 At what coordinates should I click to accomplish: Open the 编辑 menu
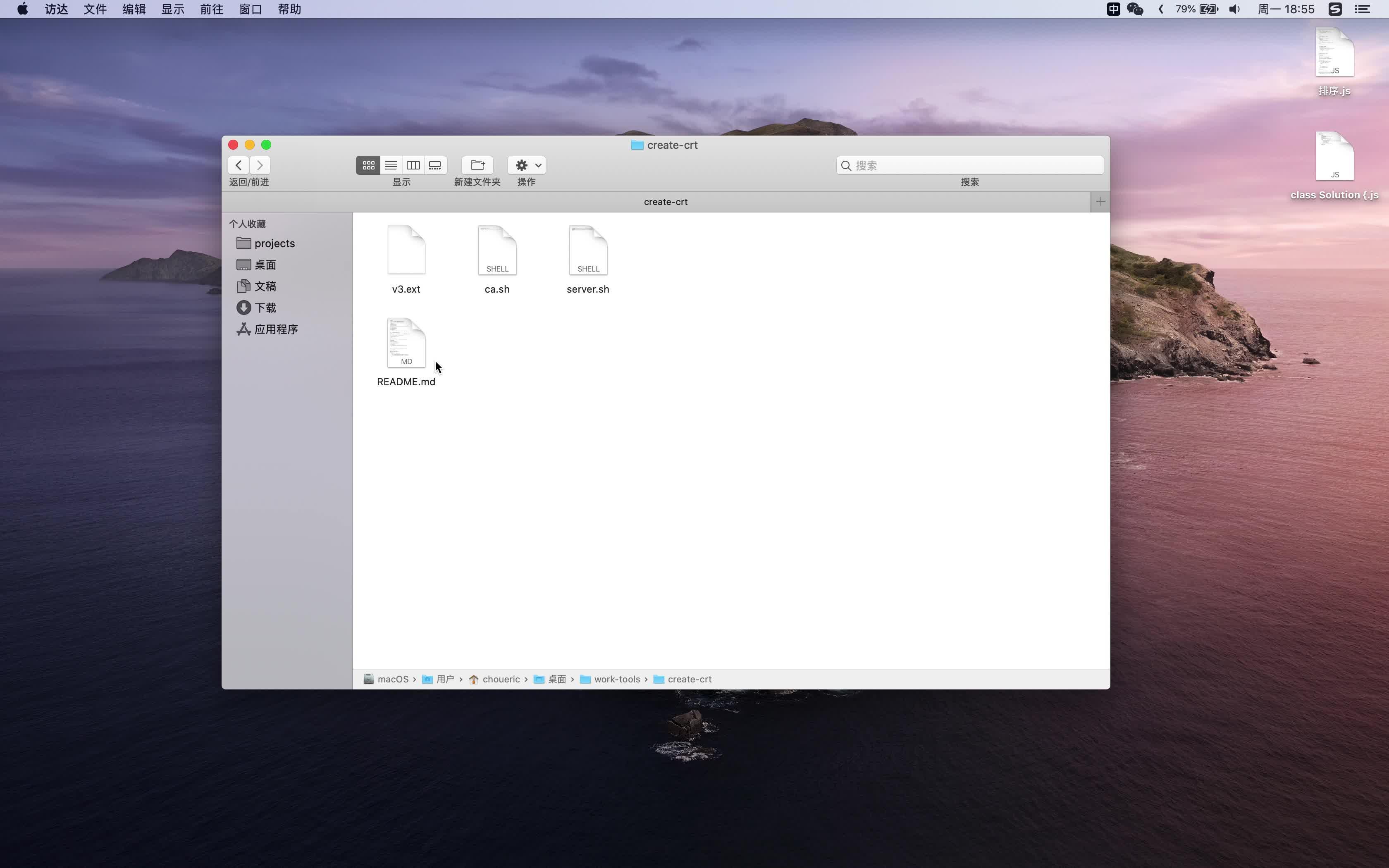click(134, 9)
